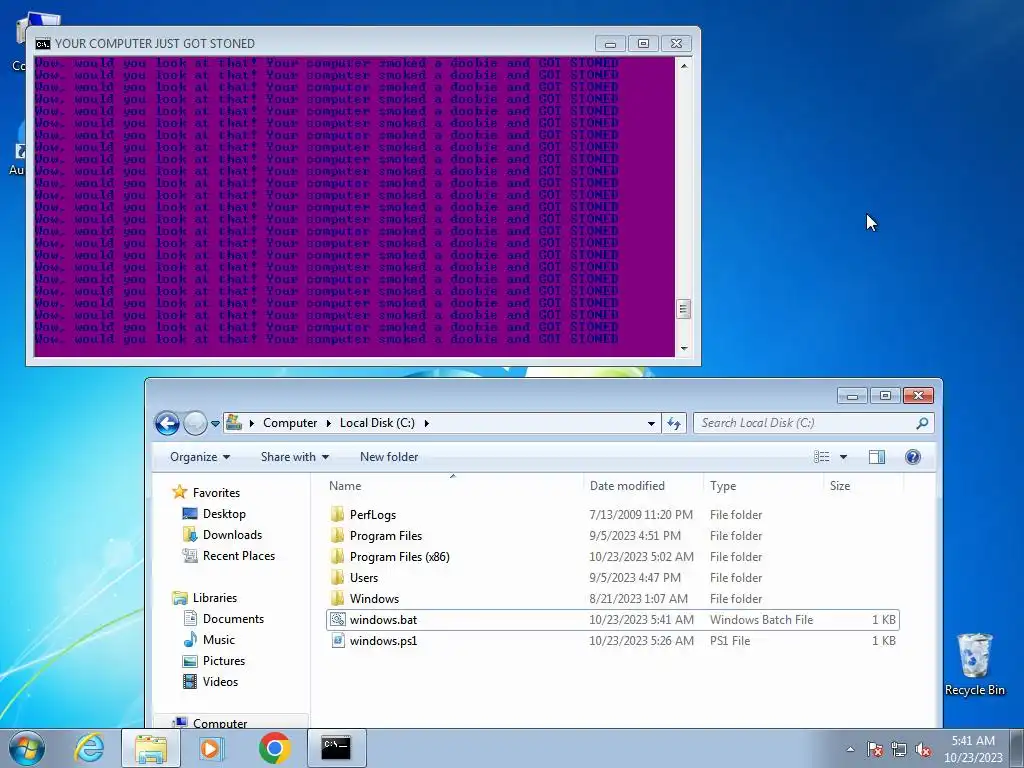1024x768 pixels.
Task: Show hidden tray icons arrow
Action: pos(850,749)
